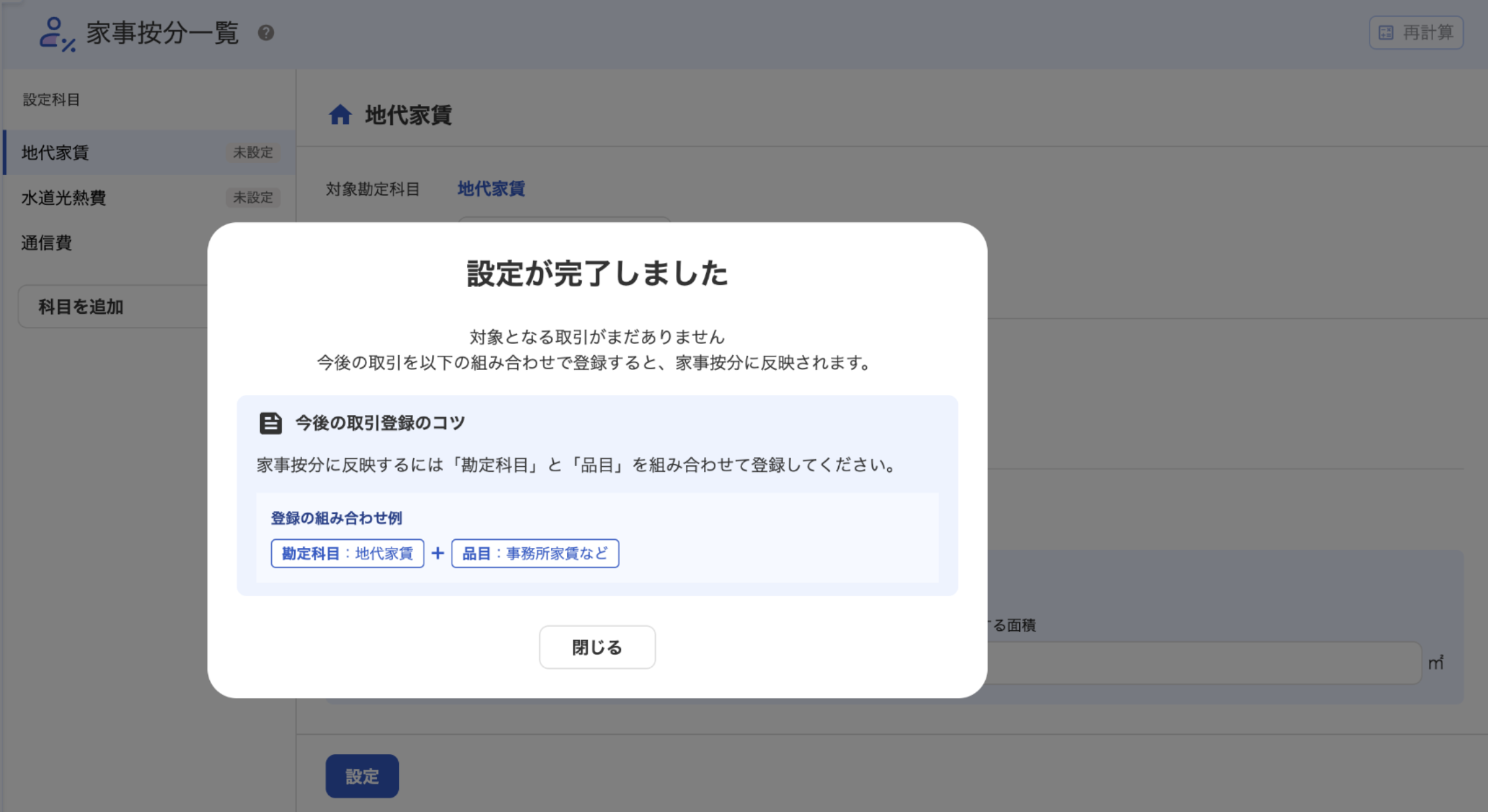Image resolution: width=1488 pixels, height=812 pixels.
Task: Click the house icon next to the 地代家賃 heading
Action: [x=340, y=115]
